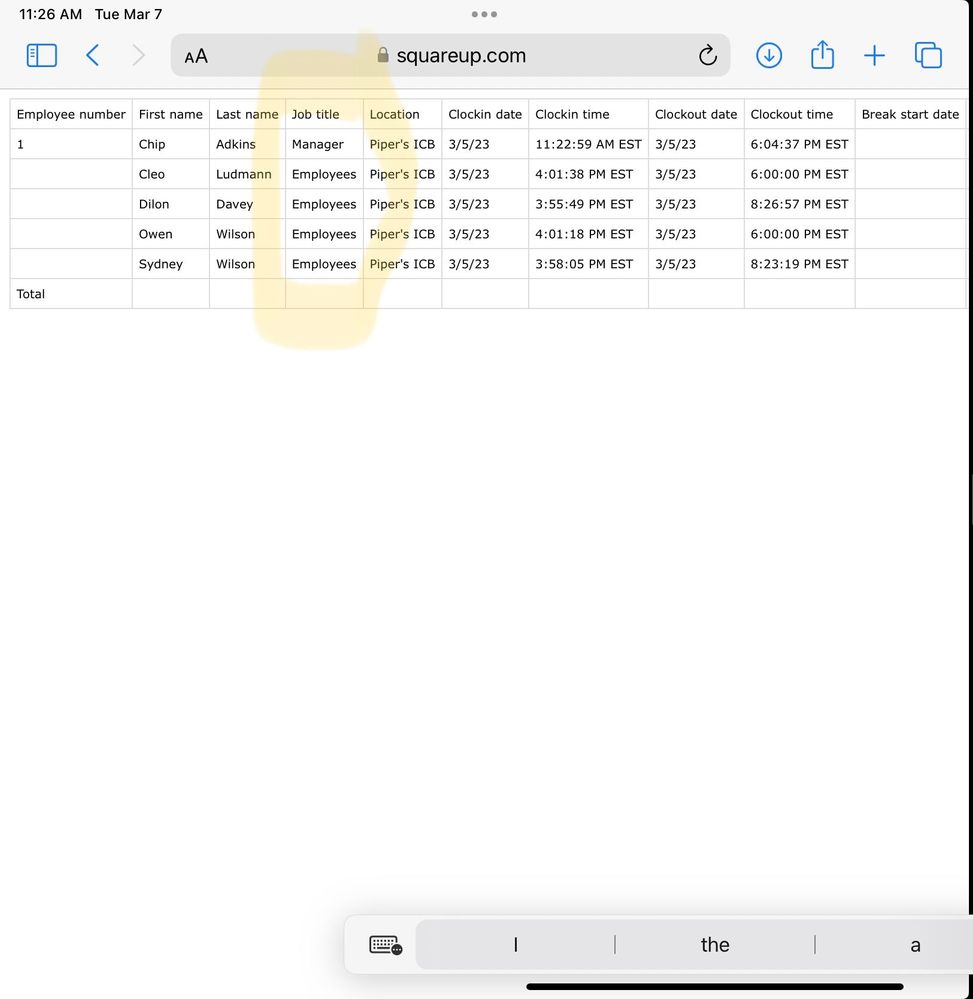Tap the squareup.com address field
Screen dimensions: 973x999
coord(460,56)
